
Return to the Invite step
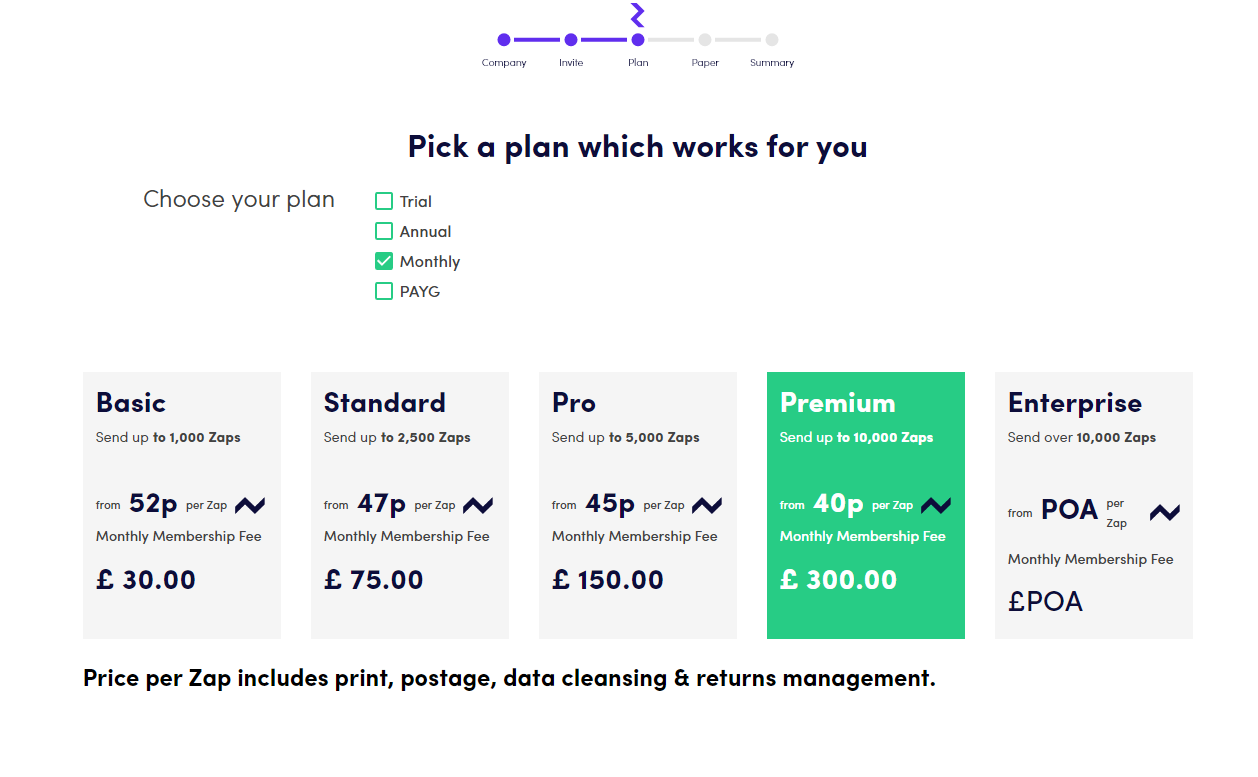[571, 40]
